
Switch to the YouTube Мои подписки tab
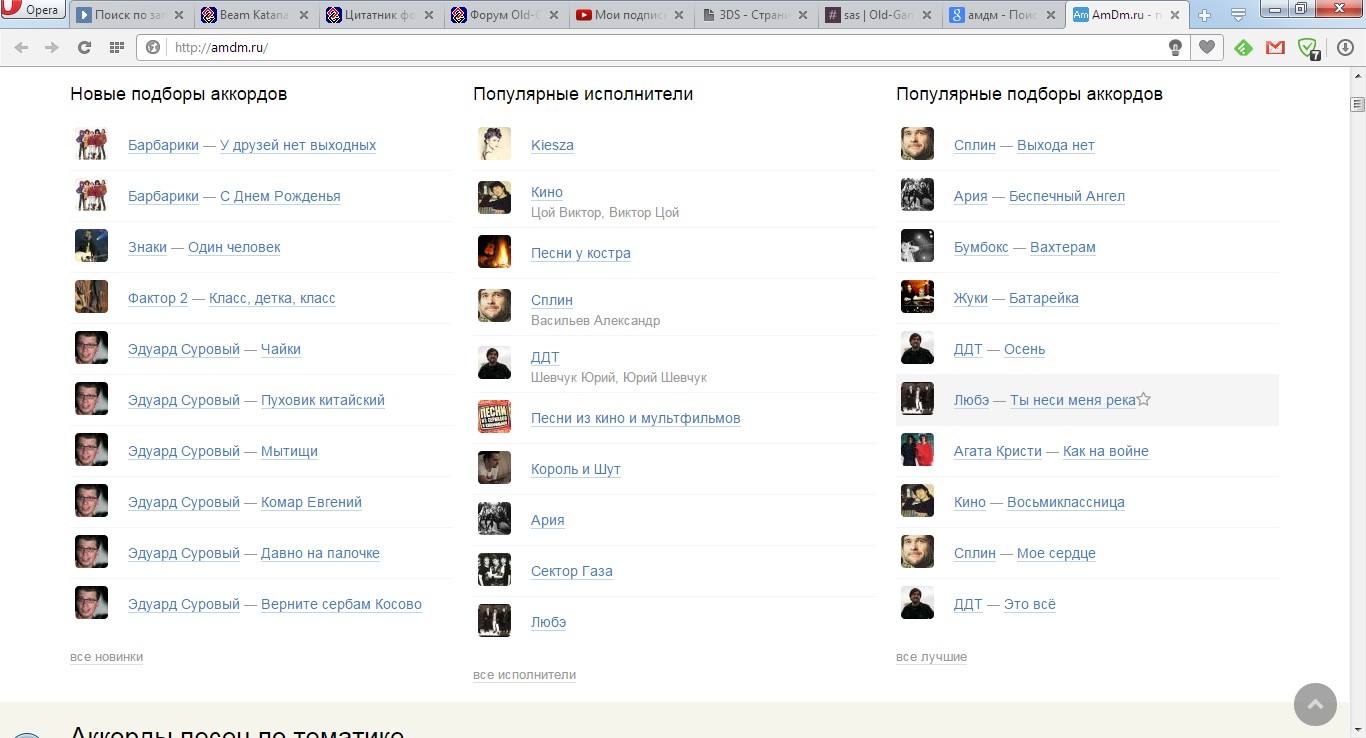[632, 15]
